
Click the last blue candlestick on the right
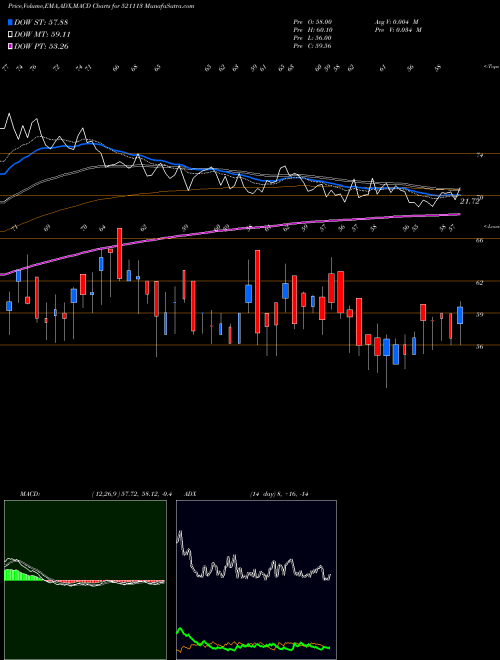[x=460, y=315]
